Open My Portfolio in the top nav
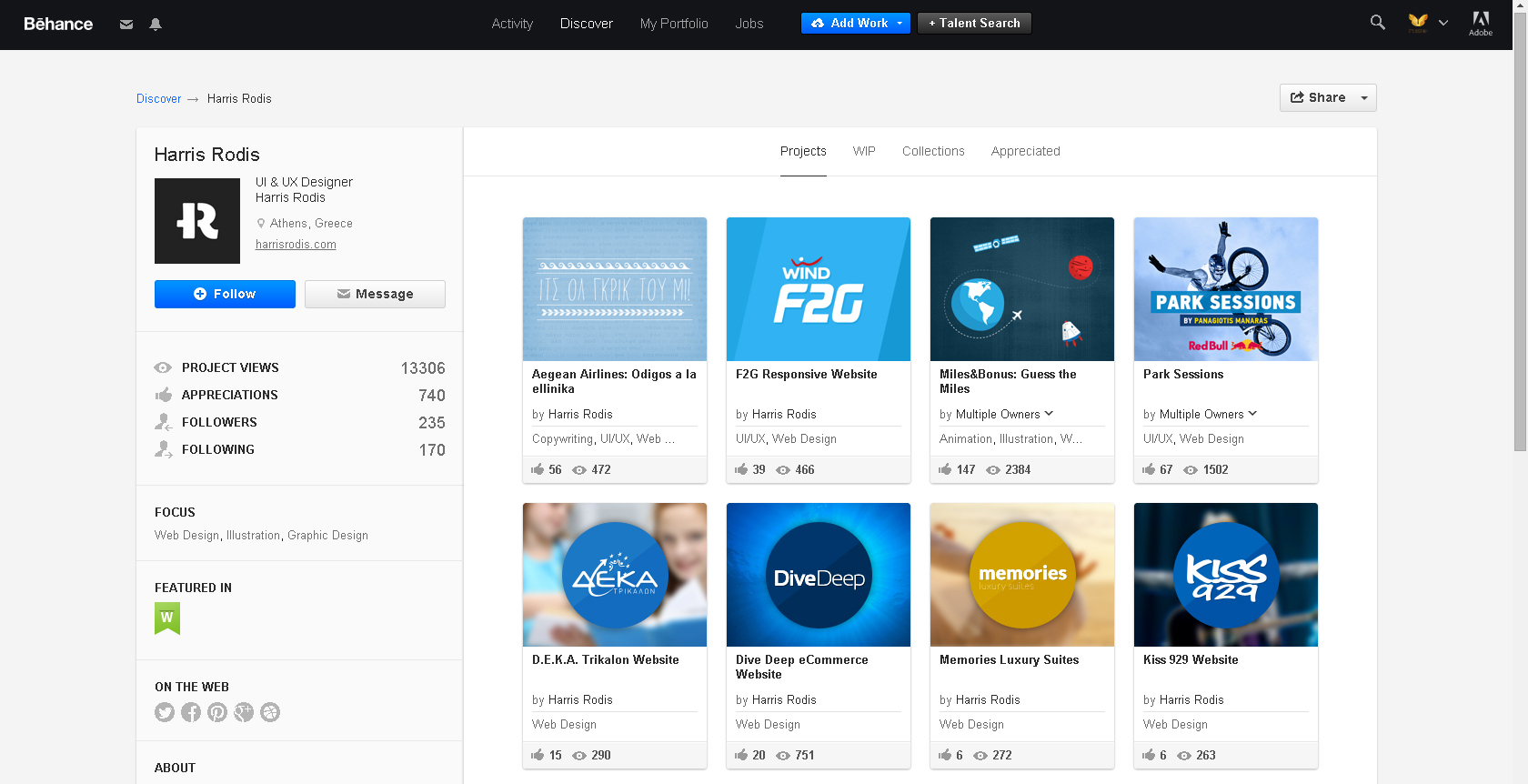Viewport: 1528px width, 784px height. pos(674,24)
